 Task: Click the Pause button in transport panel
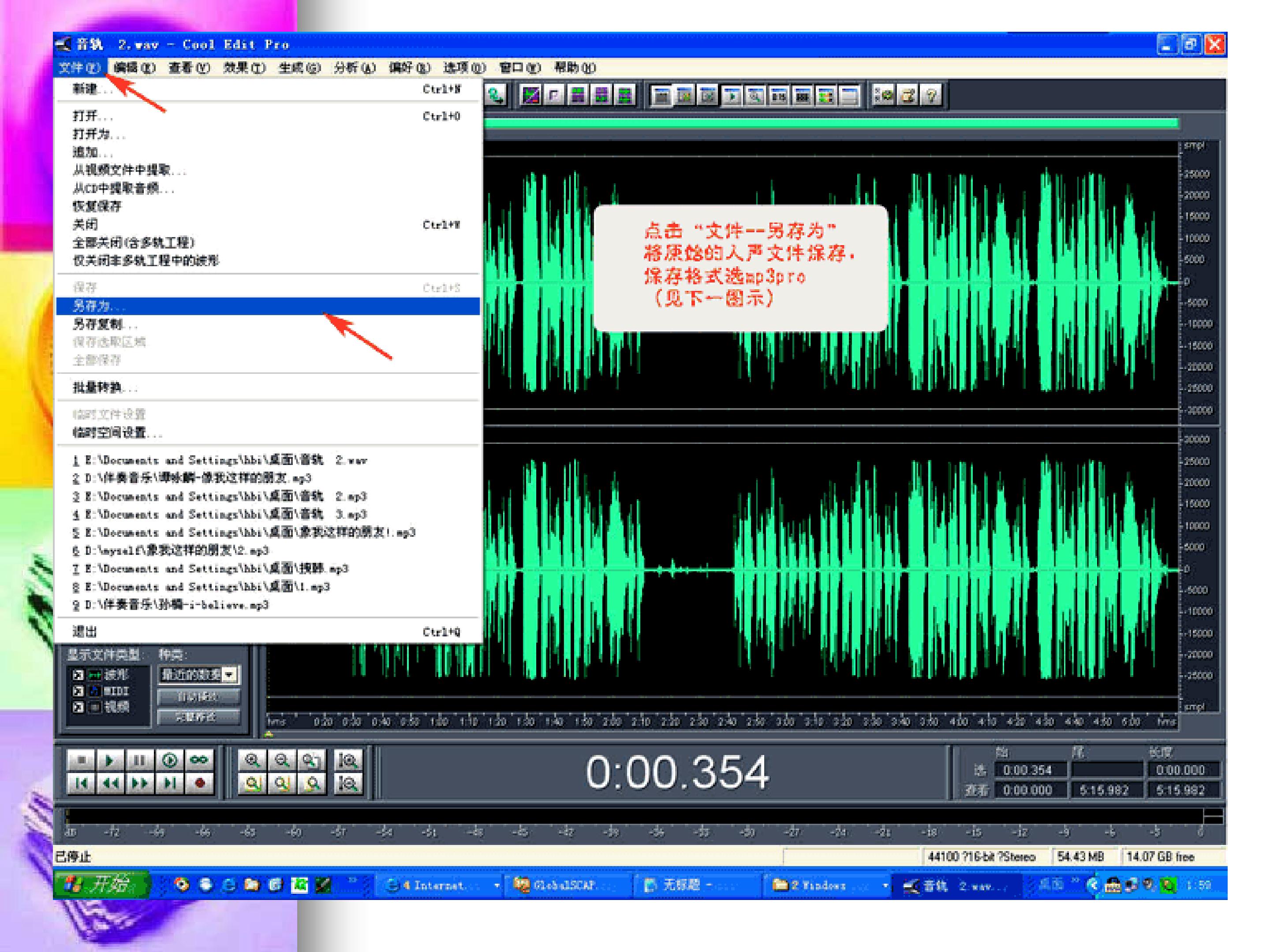pyautogui.click(x=139, y=760)
